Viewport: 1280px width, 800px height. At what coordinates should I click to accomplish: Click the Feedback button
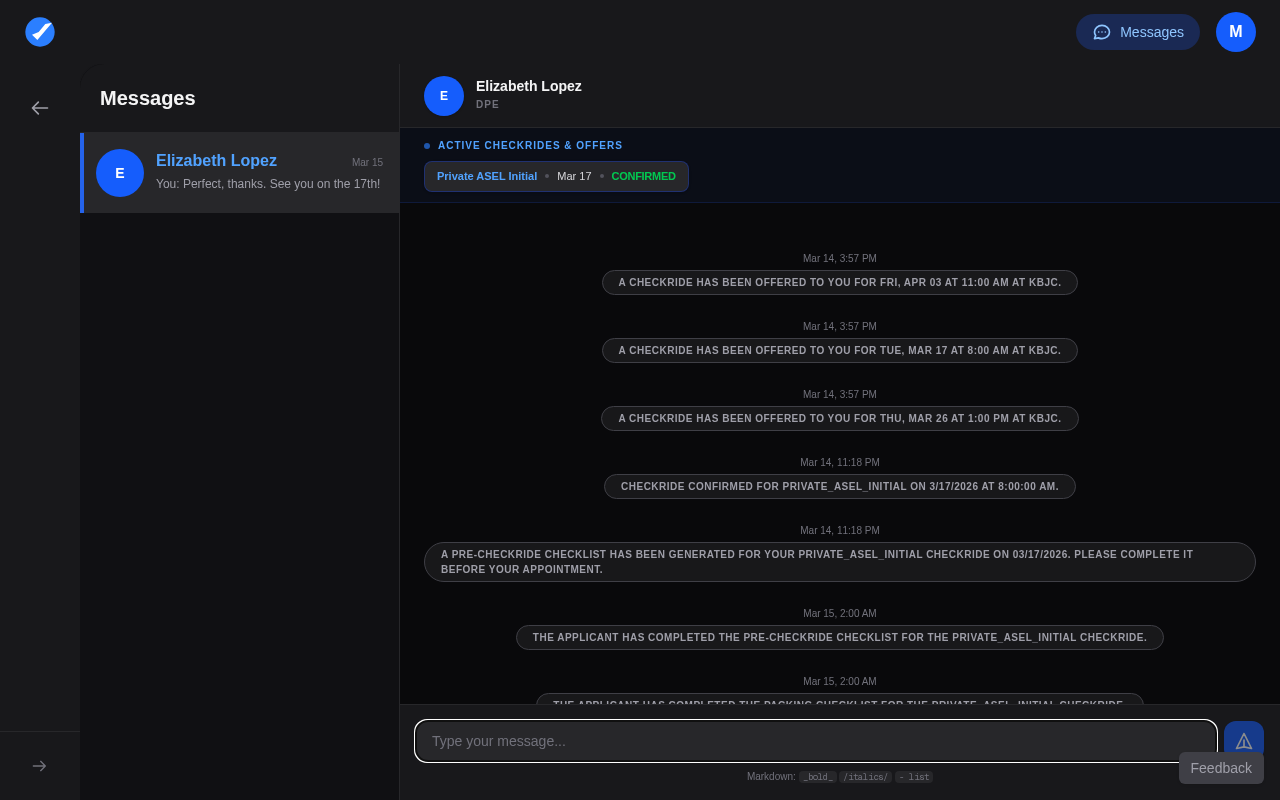coord(1220,768)
